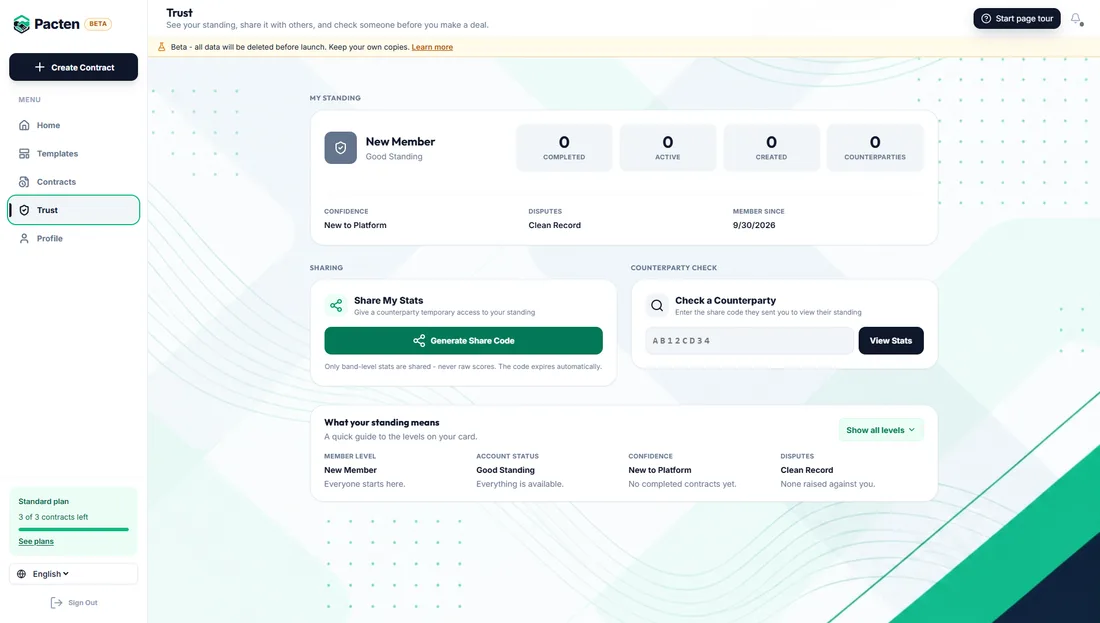
Task: Click the Home house icon
Action: 24,125
